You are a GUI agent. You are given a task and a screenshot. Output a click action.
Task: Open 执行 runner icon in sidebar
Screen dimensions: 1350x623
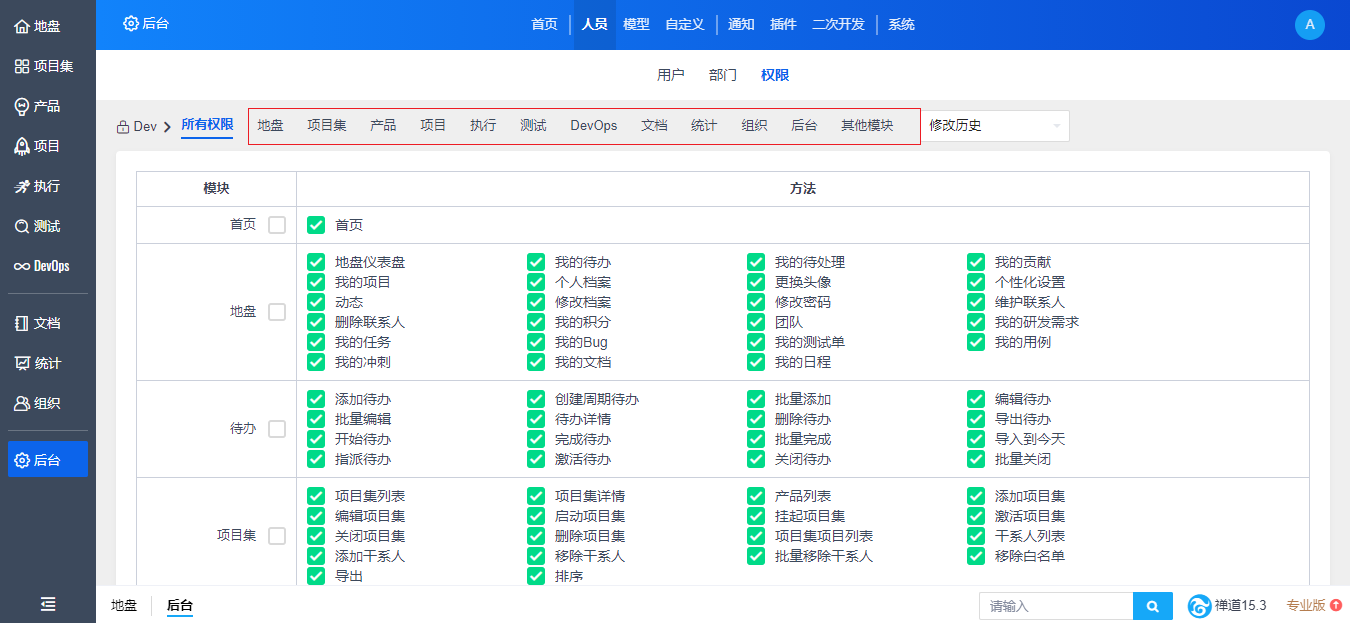(x=22, y=186)
